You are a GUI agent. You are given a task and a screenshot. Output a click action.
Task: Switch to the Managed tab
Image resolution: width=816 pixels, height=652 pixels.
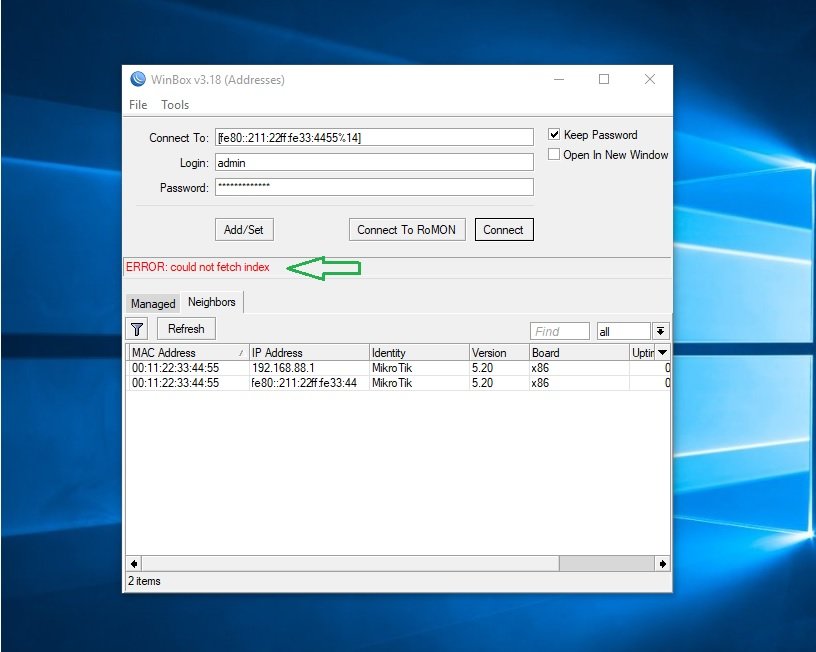(x=153, y=303)
